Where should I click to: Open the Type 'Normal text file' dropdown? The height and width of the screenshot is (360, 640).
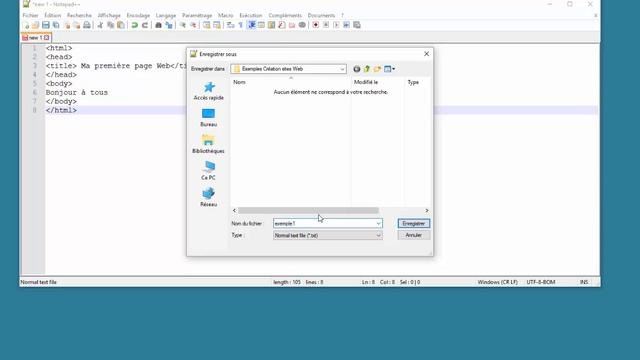point(328,236)
